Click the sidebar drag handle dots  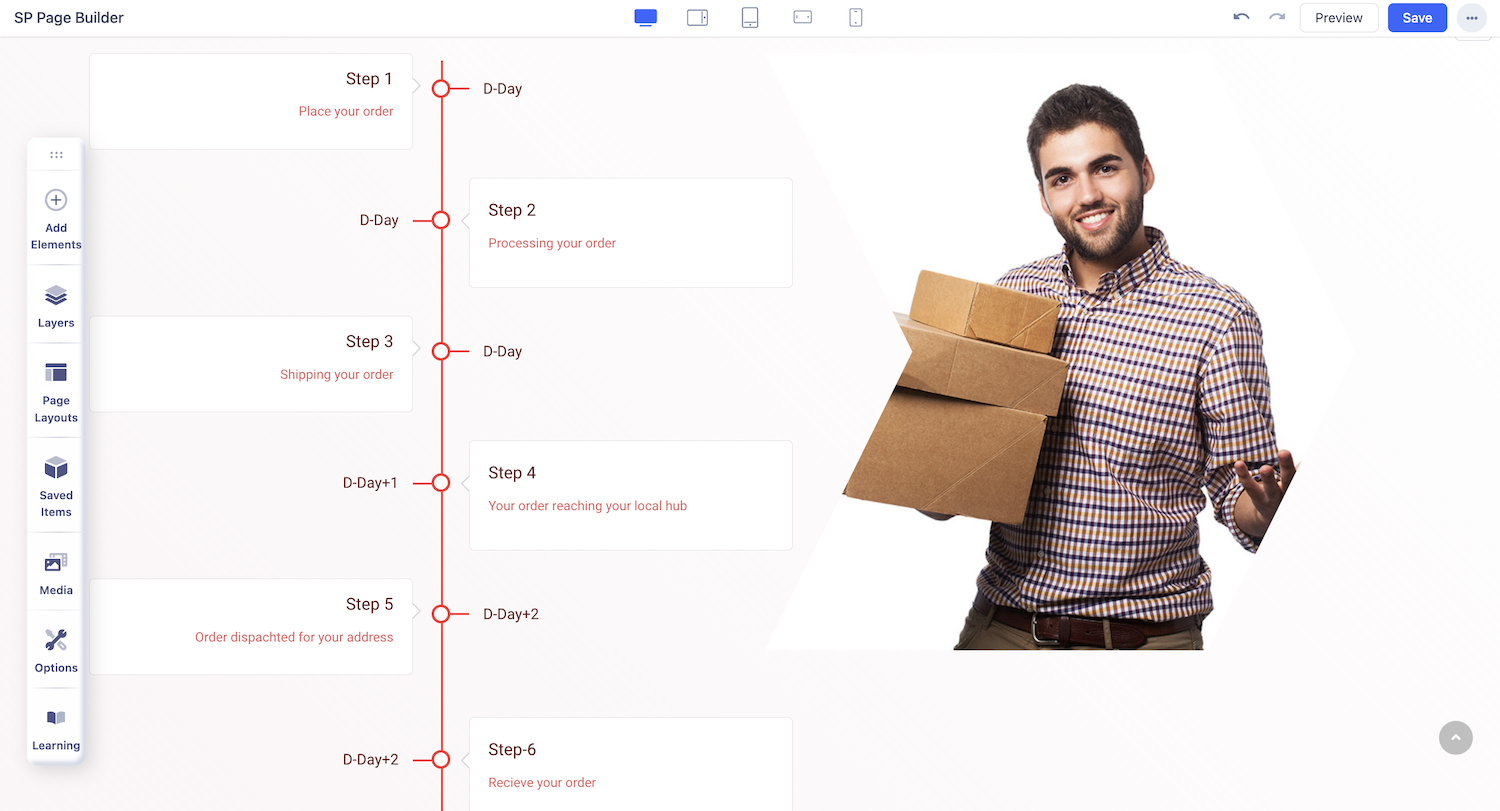tap(56, 155)
